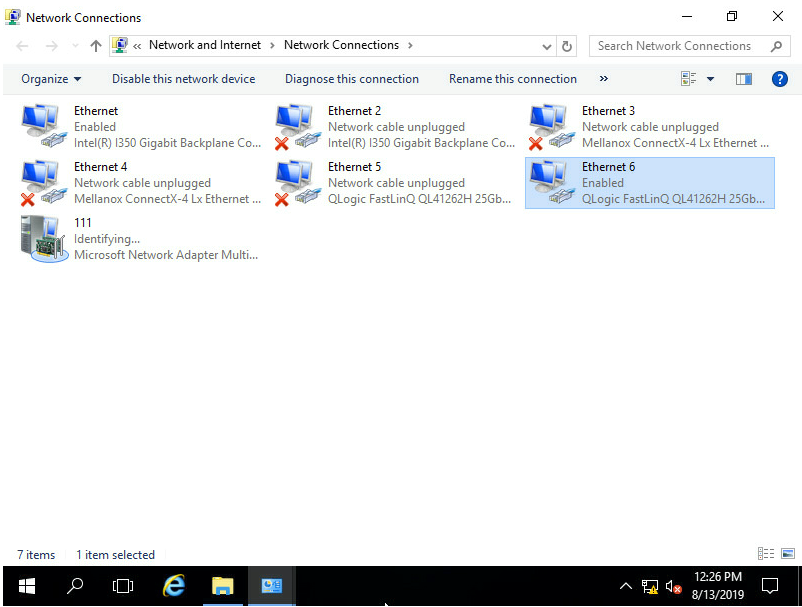
Task: Click the muted speaker tray icon
Action: click(x=673, y=587)
